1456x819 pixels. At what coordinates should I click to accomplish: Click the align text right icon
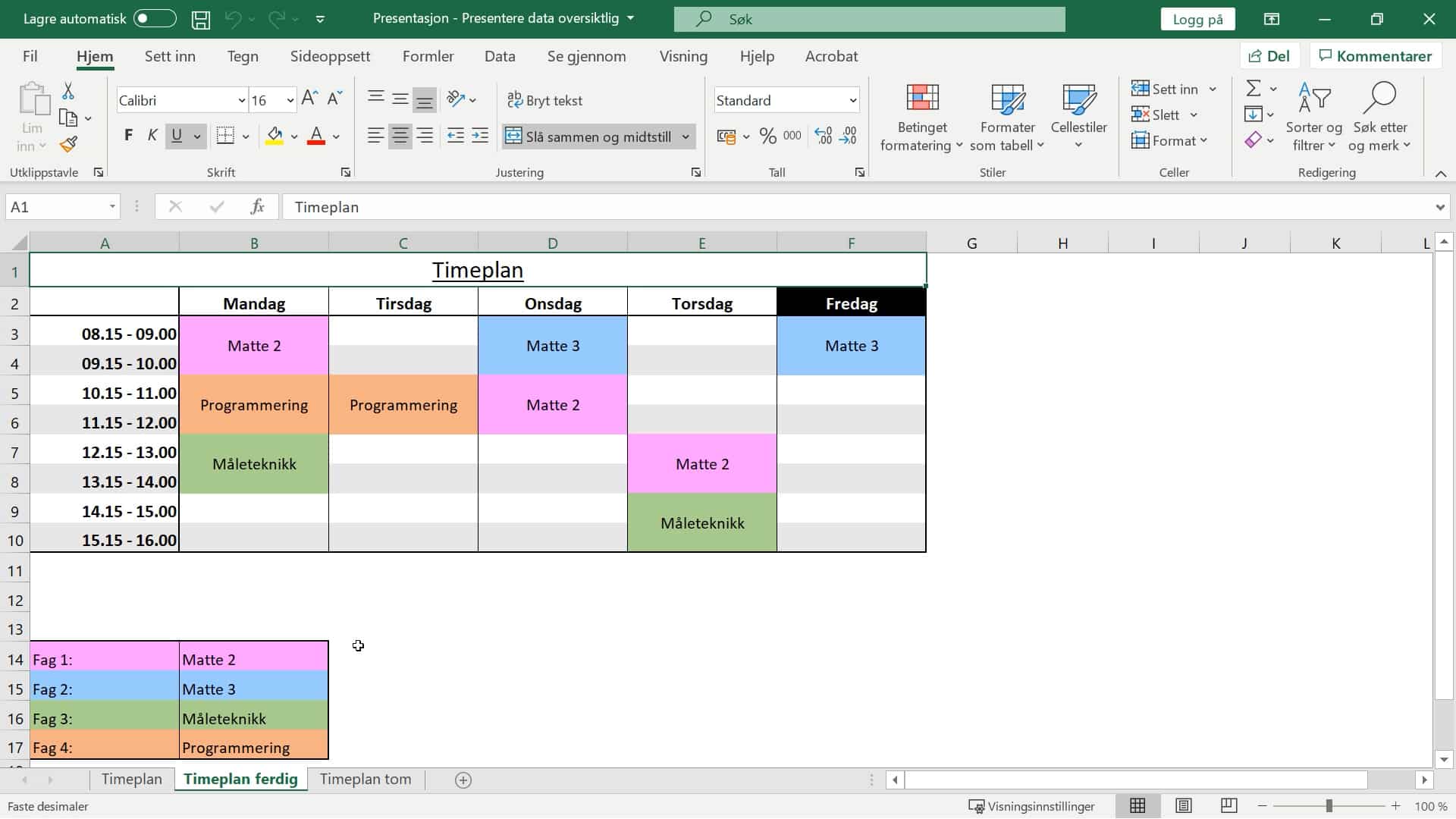[425, 136]
